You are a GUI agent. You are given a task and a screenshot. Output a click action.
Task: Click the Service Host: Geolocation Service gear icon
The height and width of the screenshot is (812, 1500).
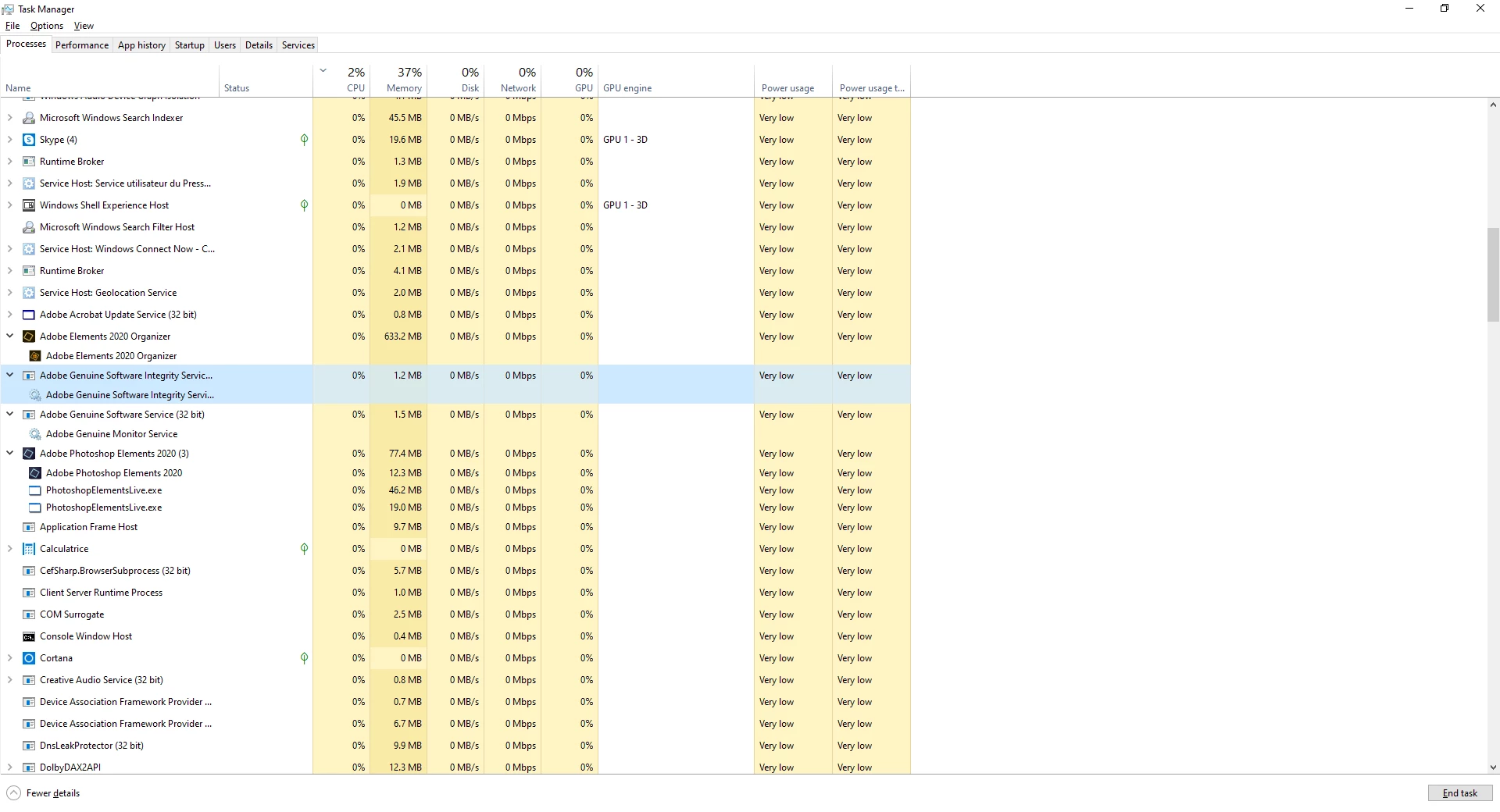coord(29,293)
